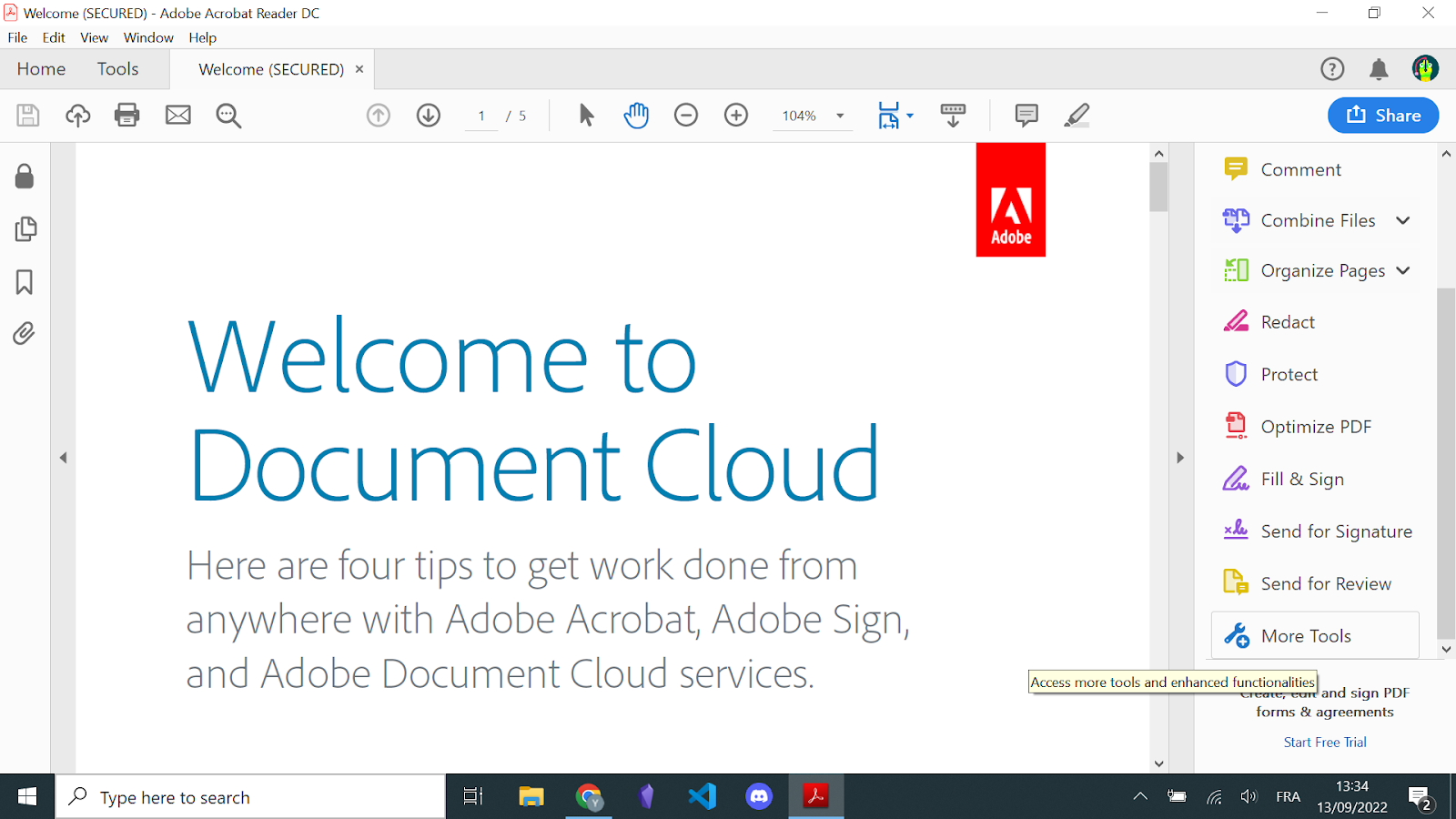Click the volume speaker tray icon
This screenshot has height=819, width=1456.
point(1249,797)
